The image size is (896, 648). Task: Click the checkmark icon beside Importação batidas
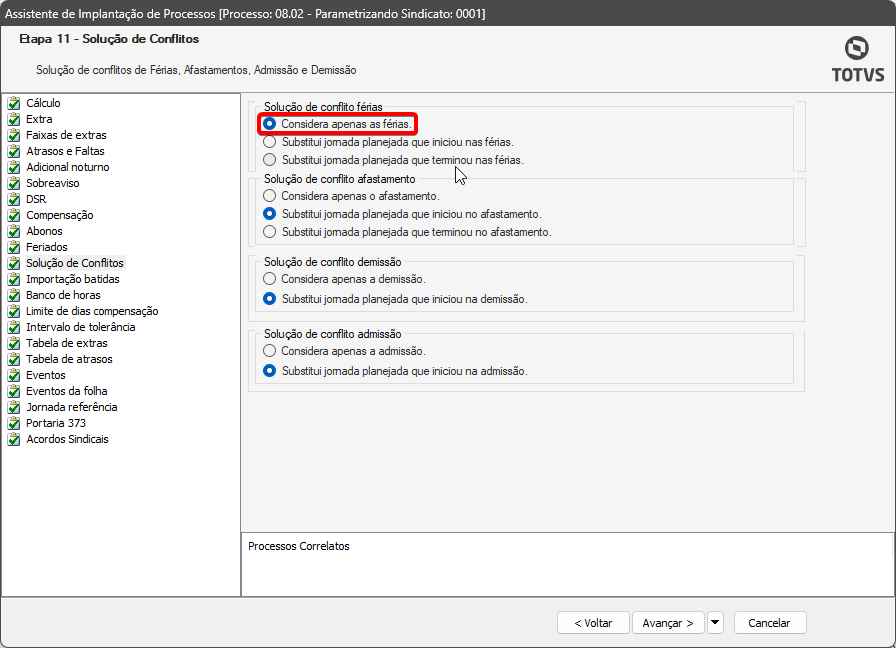click(14, 279)
